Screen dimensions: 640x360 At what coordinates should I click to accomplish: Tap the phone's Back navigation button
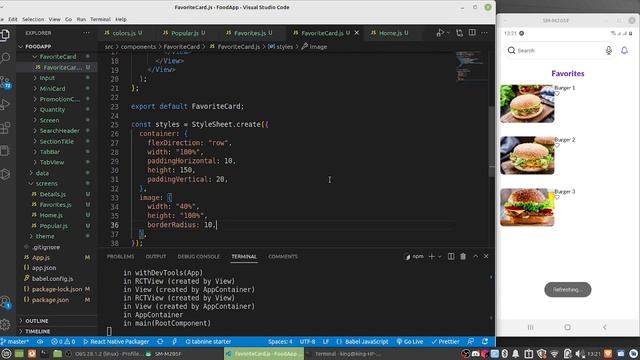point(604,327)
